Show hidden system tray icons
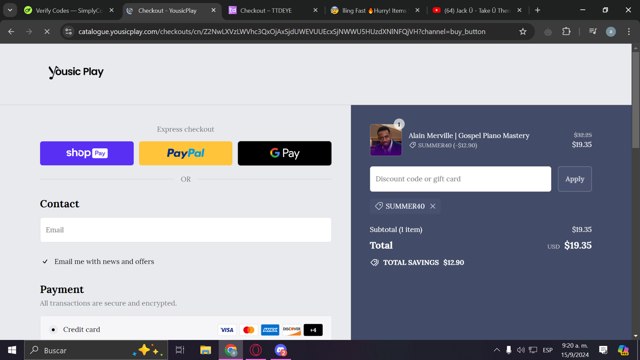The width and height of the screenshot is (640, 360). pyautogui.click(x=496, y=350)
